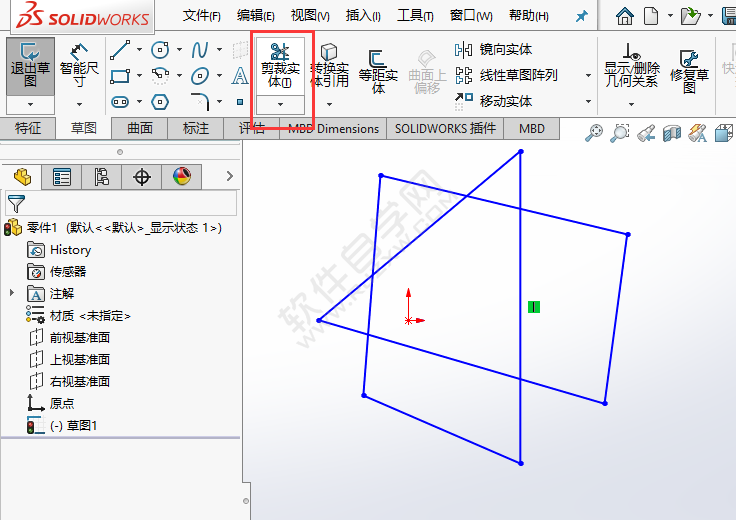Open the Window (窗口) menu
The height and width of the screenshot is (520, 736).
pos(471,16)
